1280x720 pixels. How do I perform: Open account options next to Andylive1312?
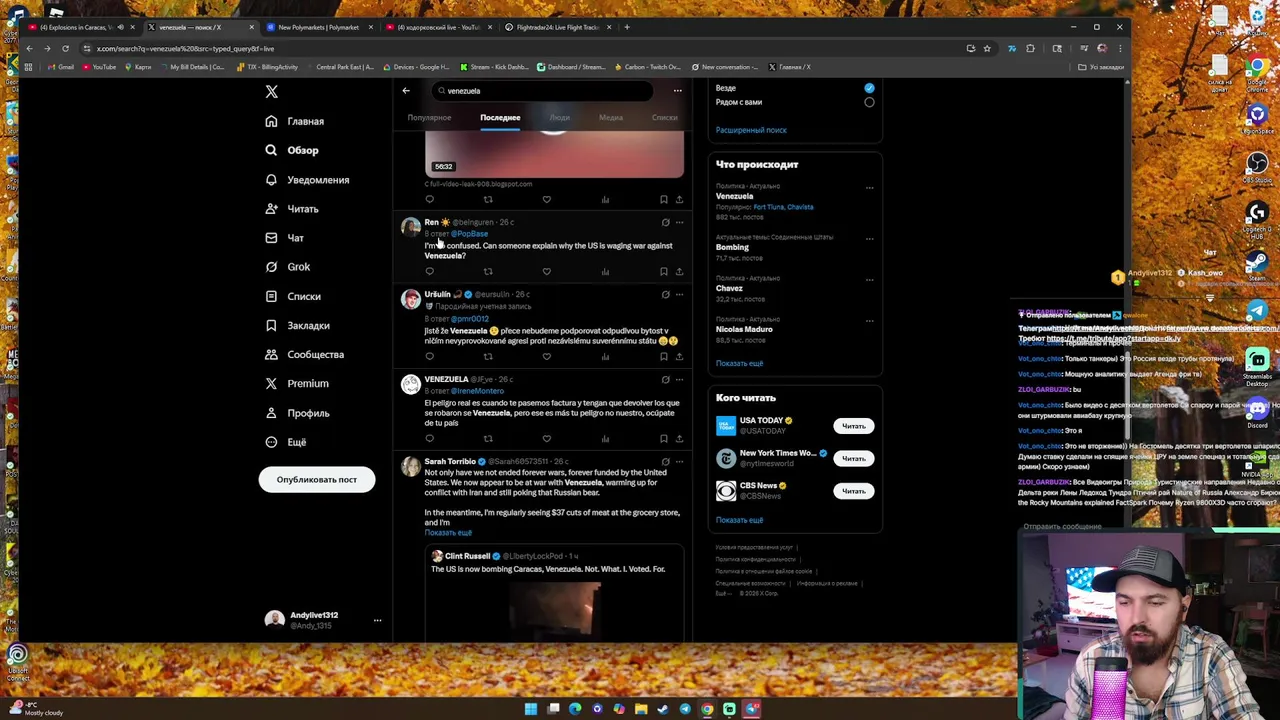pyautogui.click(x=377, y=621)
